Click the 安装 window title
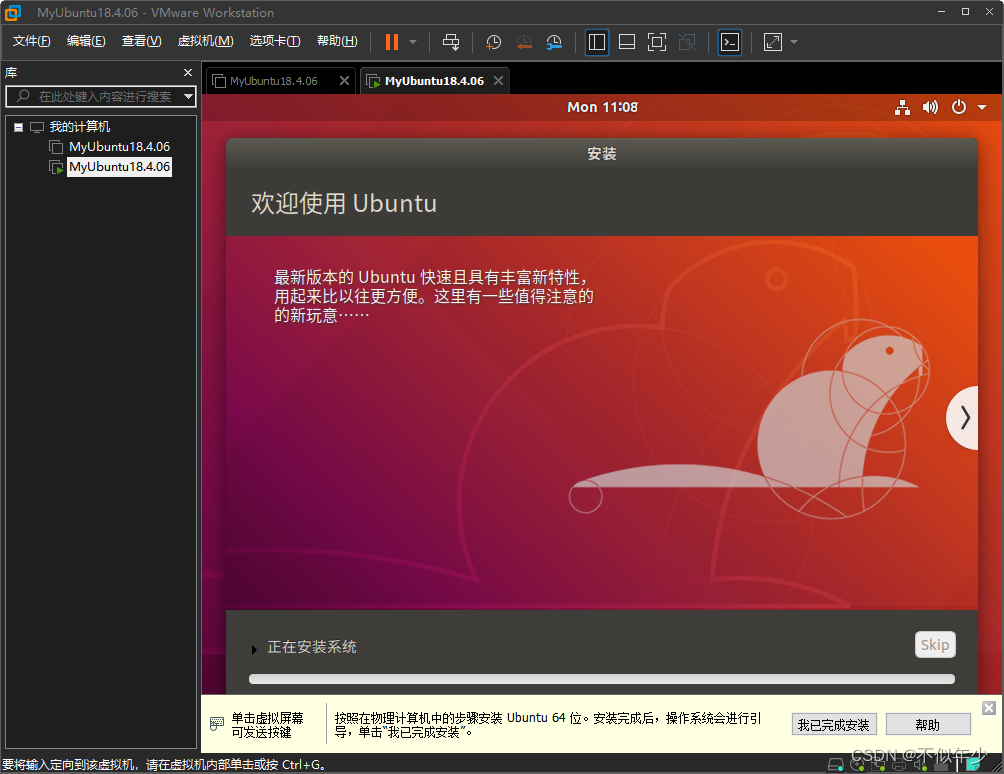This screenshot has width=1004, height=774. pos(601,154)
